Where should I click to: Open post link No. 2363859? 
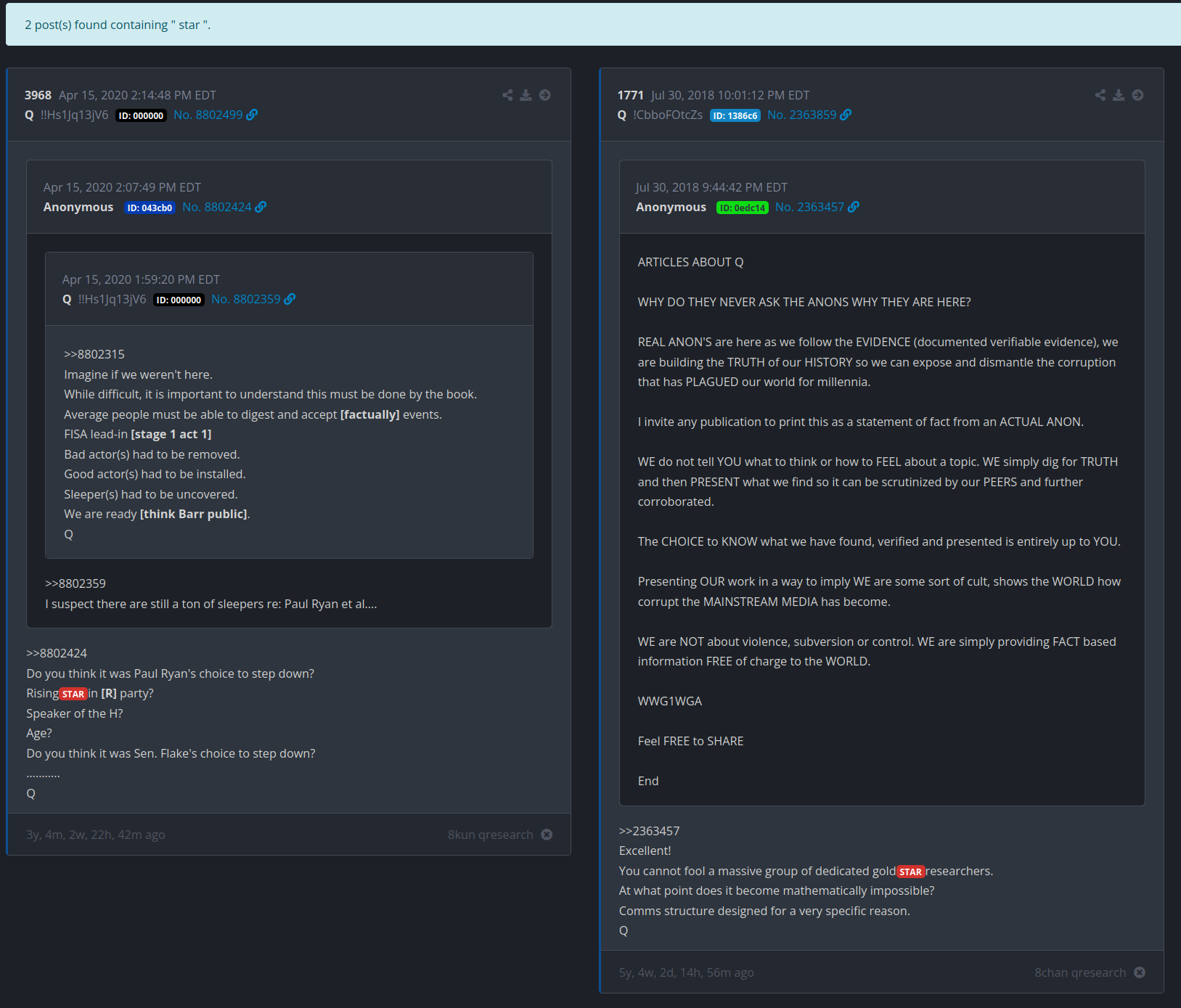[801, 115]
